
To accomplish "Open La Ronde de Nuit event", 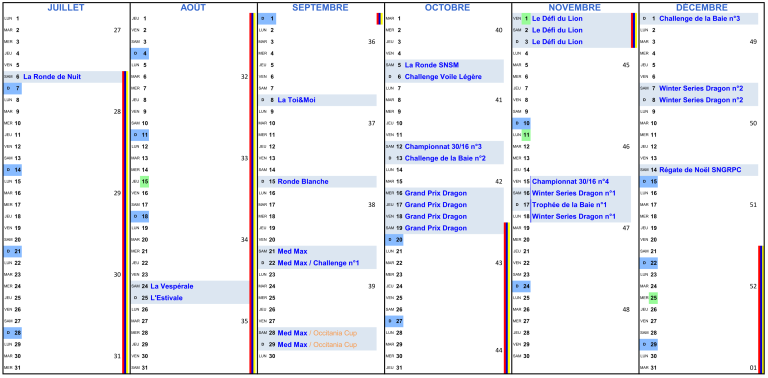I will tap(52, 76).
